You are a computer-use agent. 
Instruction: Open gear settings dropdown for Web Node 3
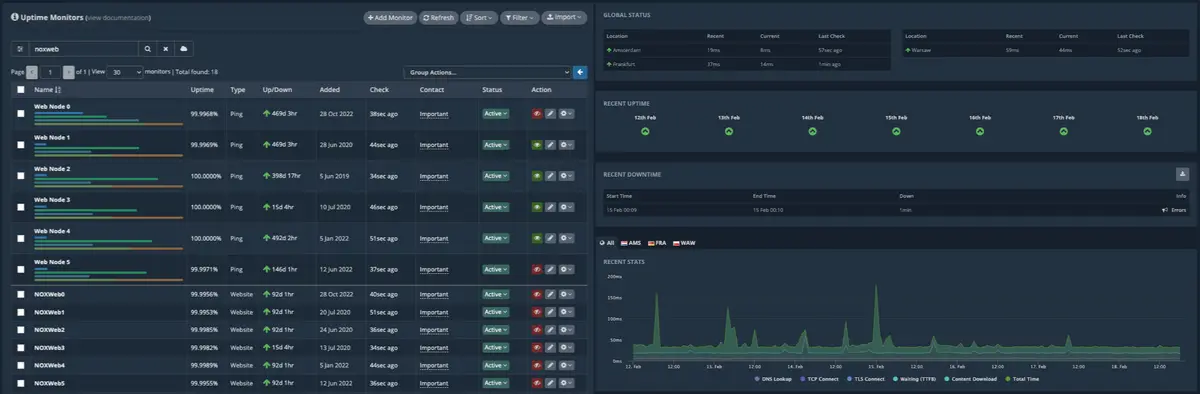click(567, 207)
